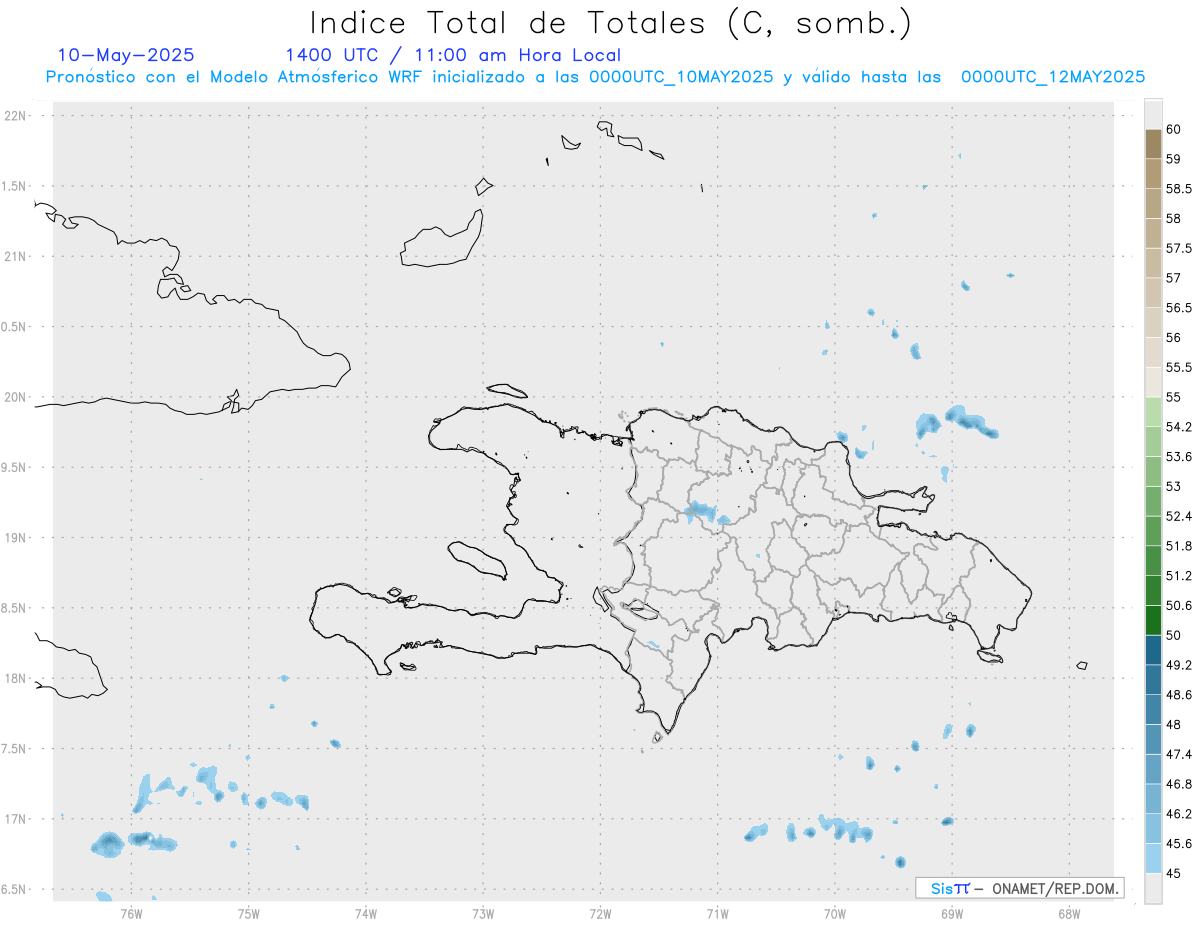Click the "59" colorbar value
The image size is (1200, 927).
pos(1173,159)
